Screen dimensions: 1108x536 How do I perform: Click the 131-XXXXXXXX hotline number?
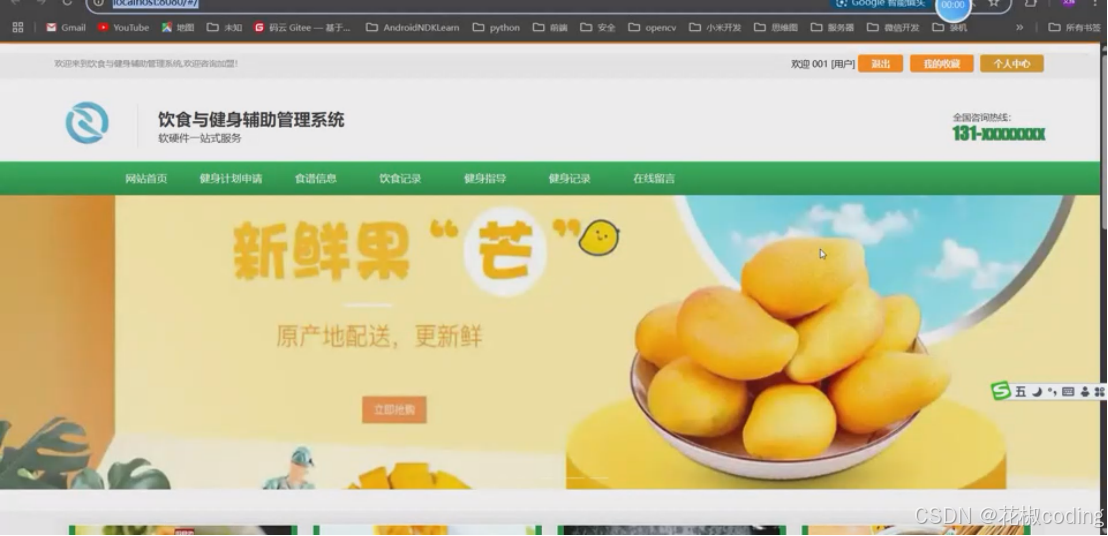point(998,133)
